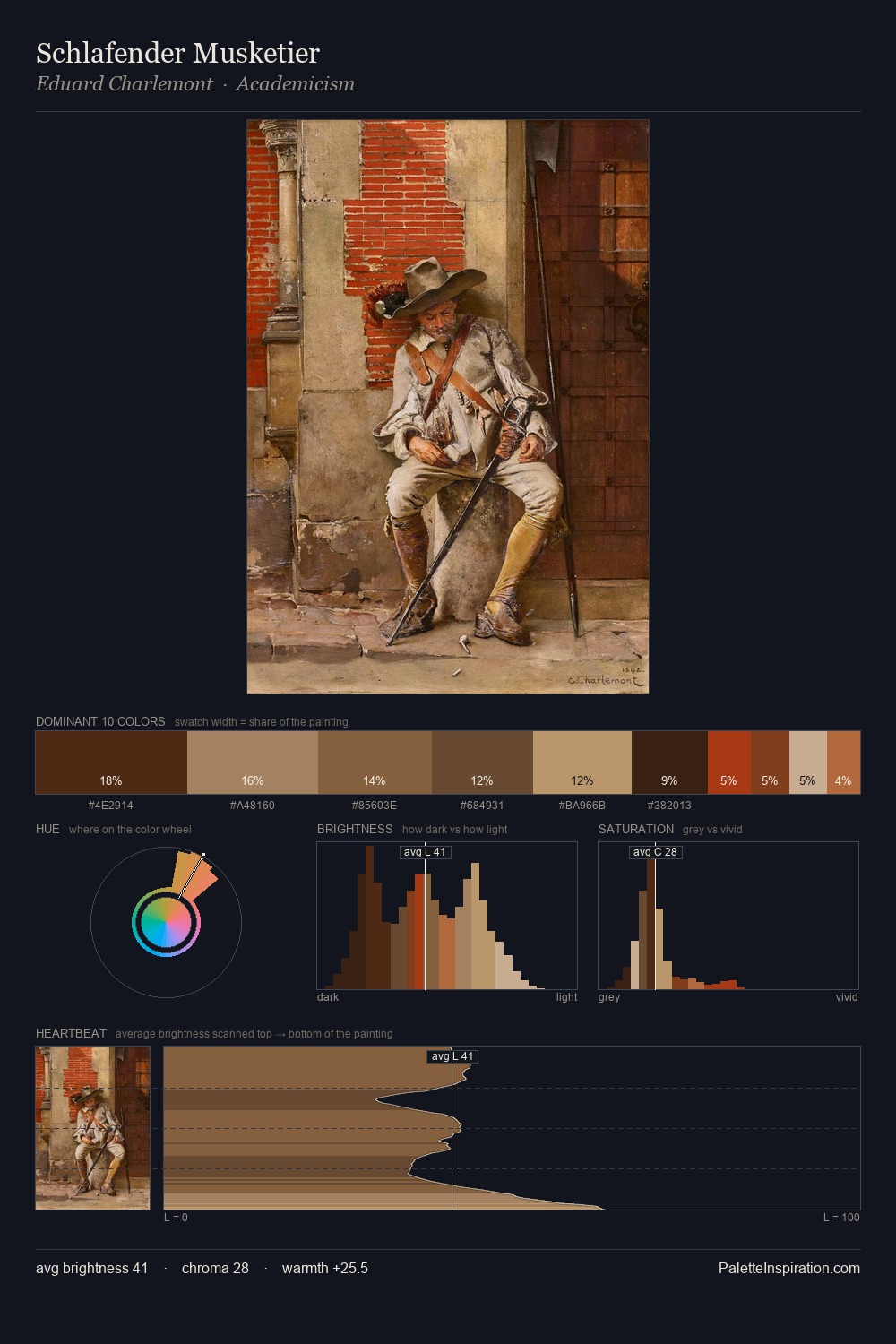Click the 5% brick red swatch
The image size is (896, 1344).
coord(729,762)
